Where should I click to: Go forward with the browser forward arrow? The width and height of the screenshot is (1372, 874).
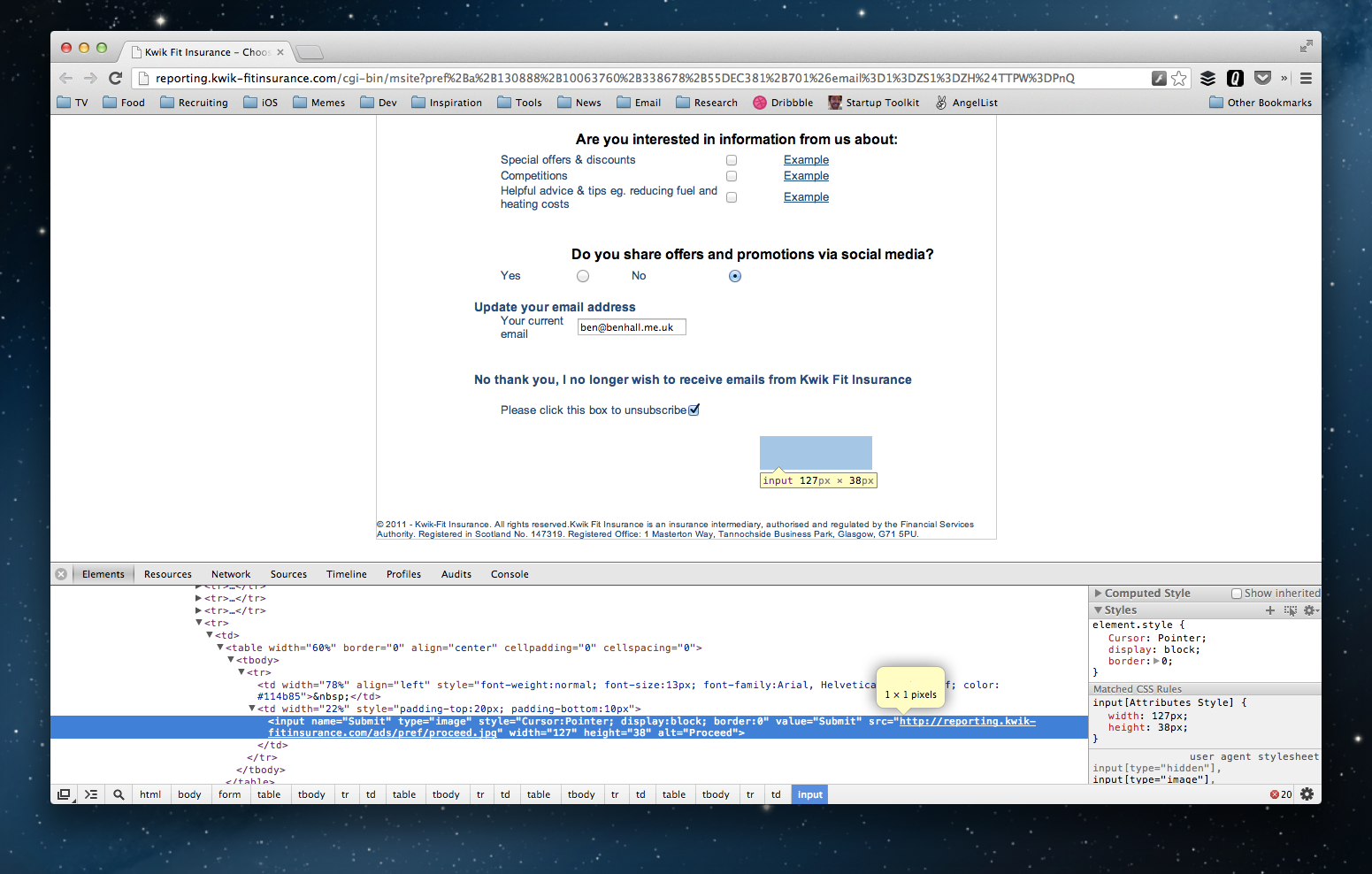90,78
